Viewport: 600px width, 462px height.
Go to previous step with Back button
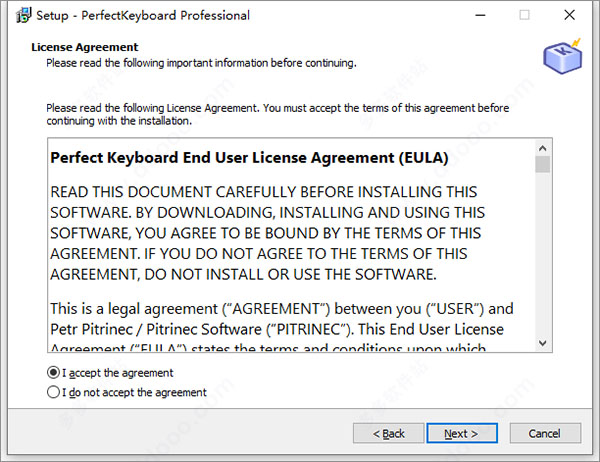point(388,433)
